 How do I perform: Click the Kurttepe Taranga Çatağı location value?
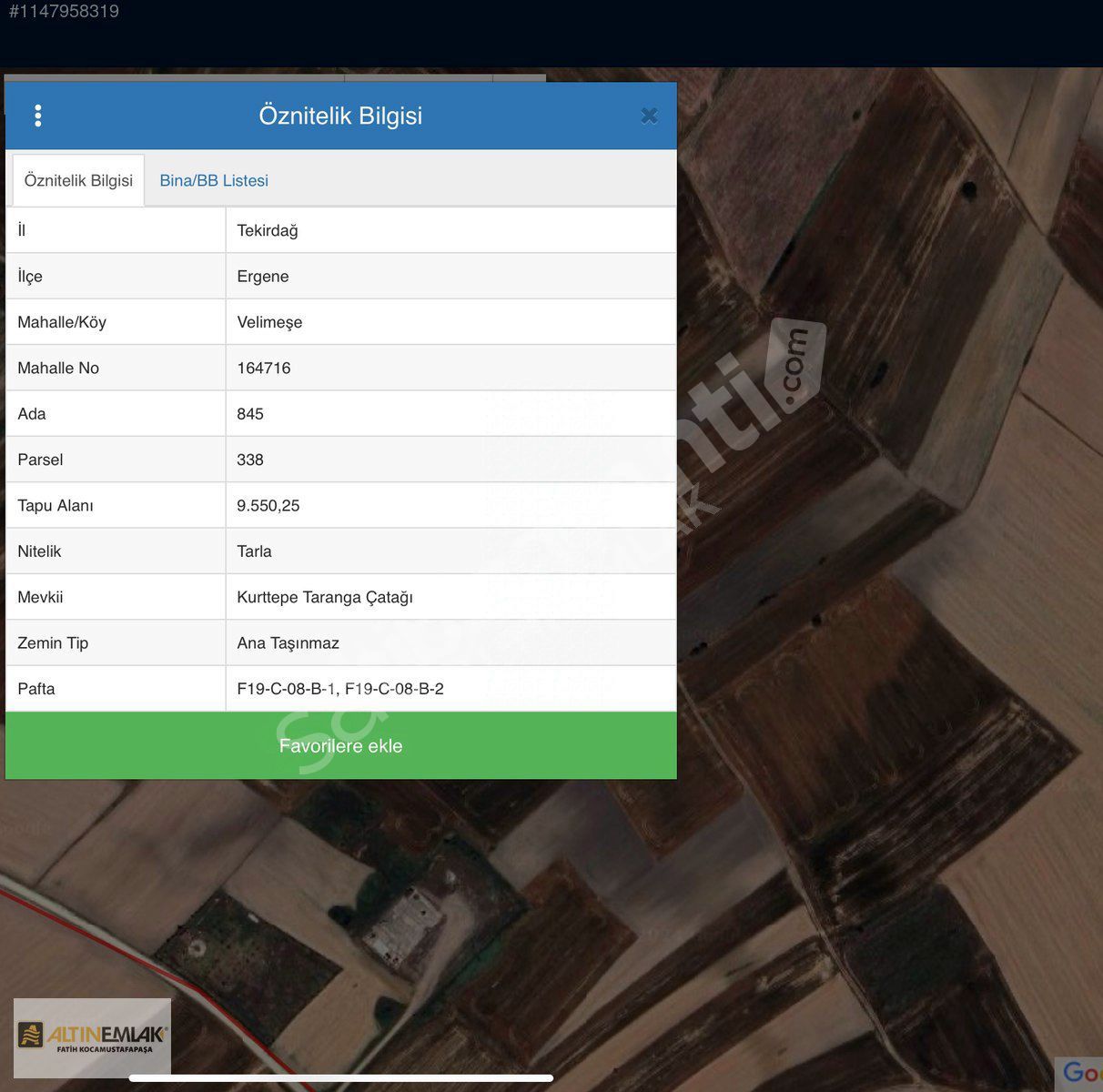click(325, 597)
